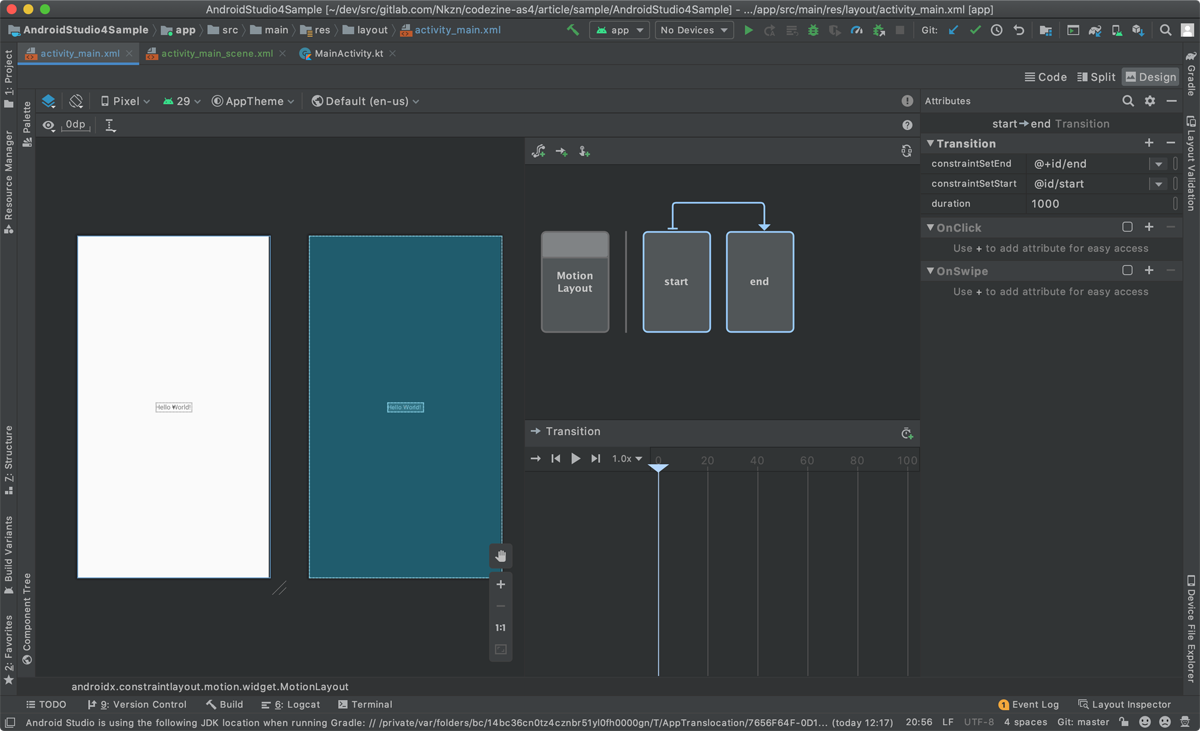Collapse the OnClick section
This screenshot has height=731, width=1200.
click(x=930, y=228)
